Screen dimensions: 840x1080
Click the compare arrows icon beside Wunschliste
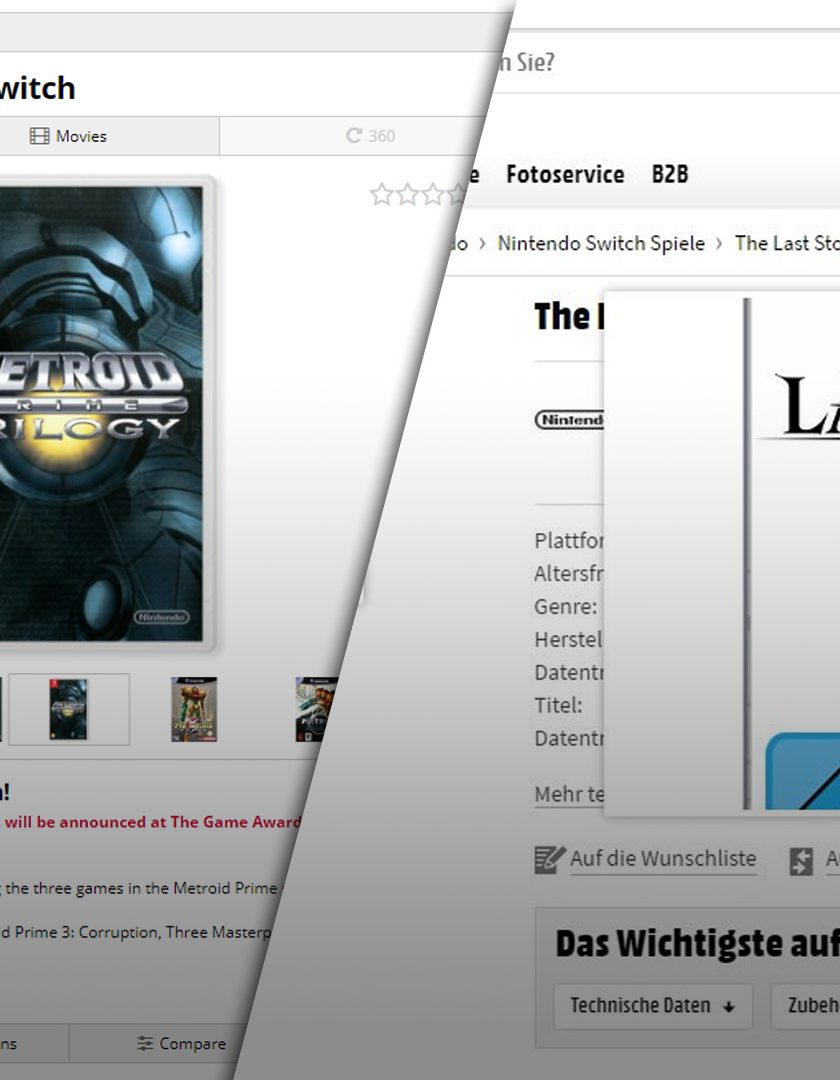coord(801,861)
